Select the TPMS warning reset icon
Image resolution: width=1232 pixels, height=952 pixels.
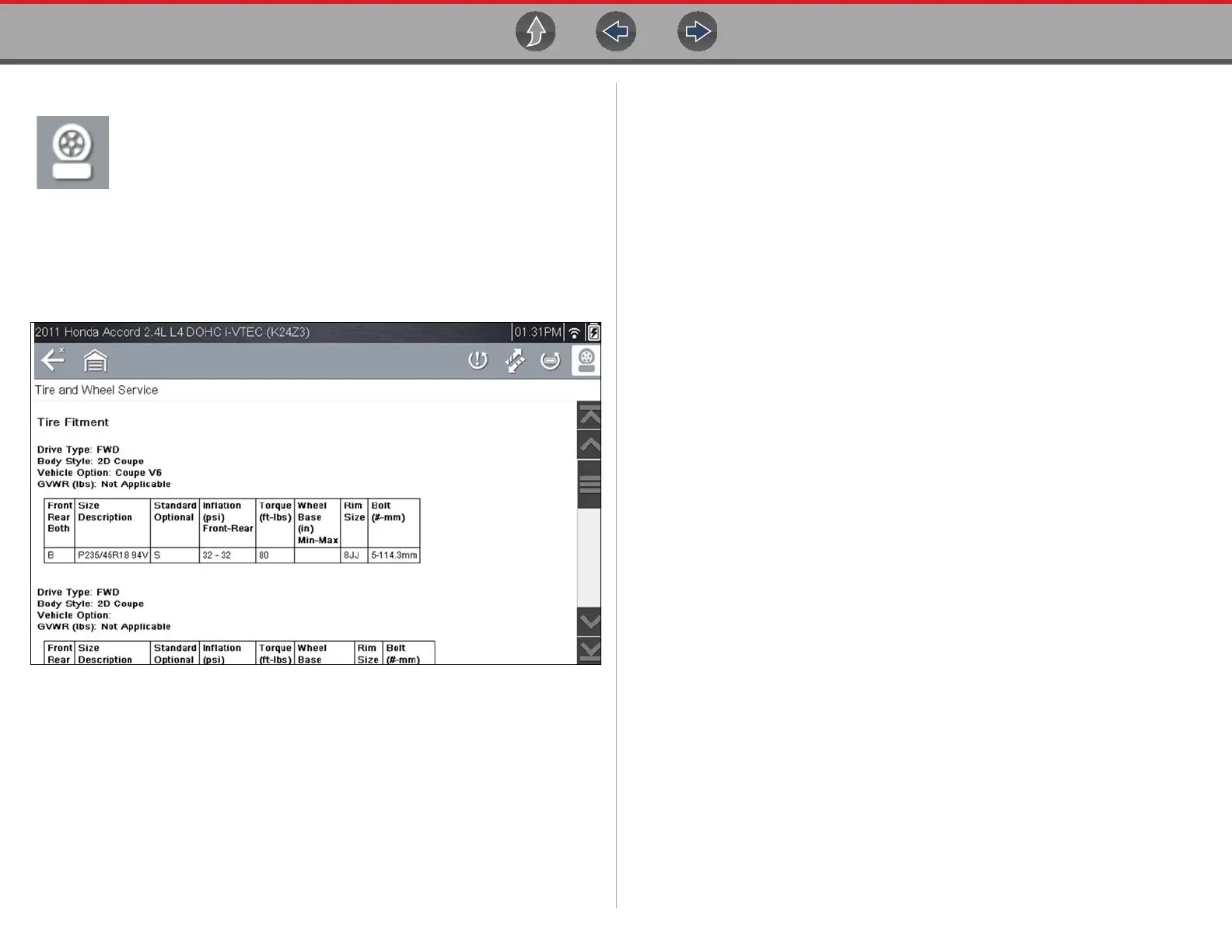pyautogui.click(x=478, y=360)
